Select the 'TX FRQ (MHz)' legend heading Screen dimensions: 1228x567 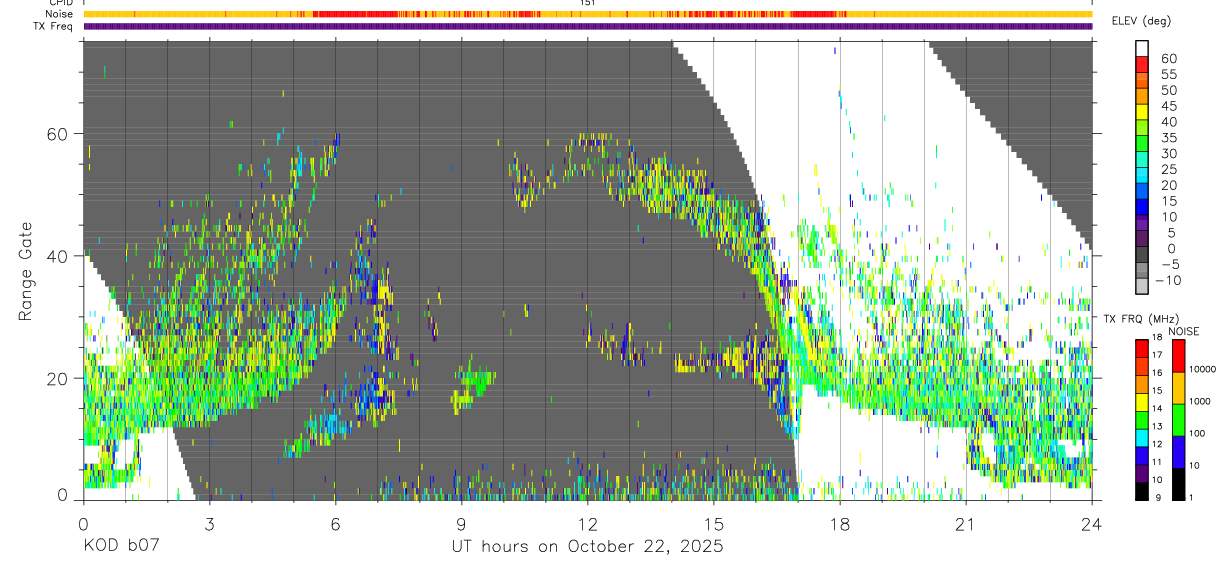point(1141,318)
